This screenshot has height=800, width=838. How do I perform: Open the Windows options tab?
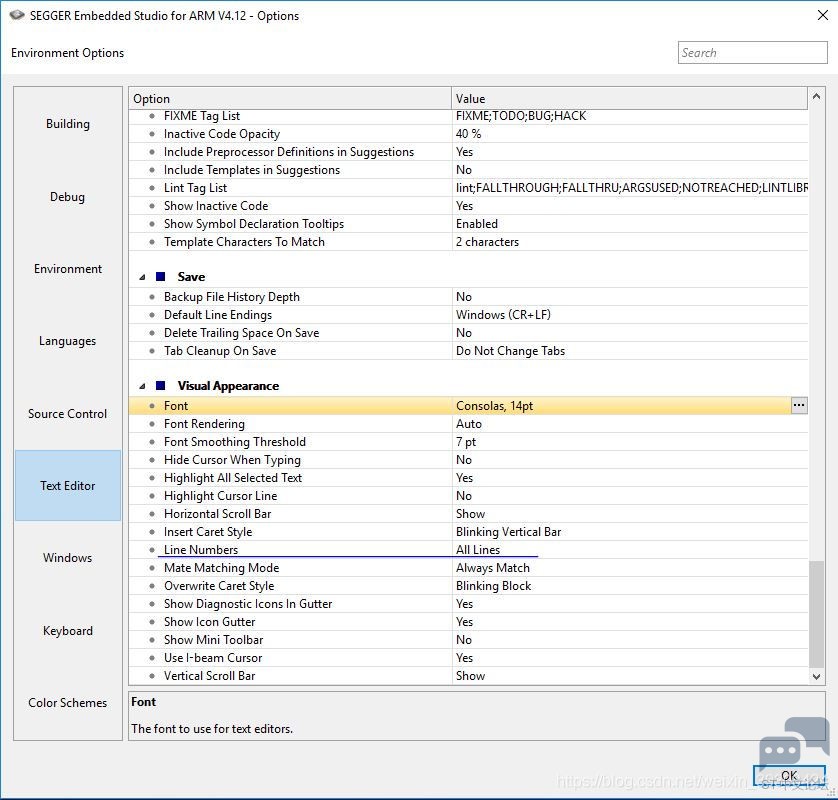pyautogui.click(x=68, y=558)
